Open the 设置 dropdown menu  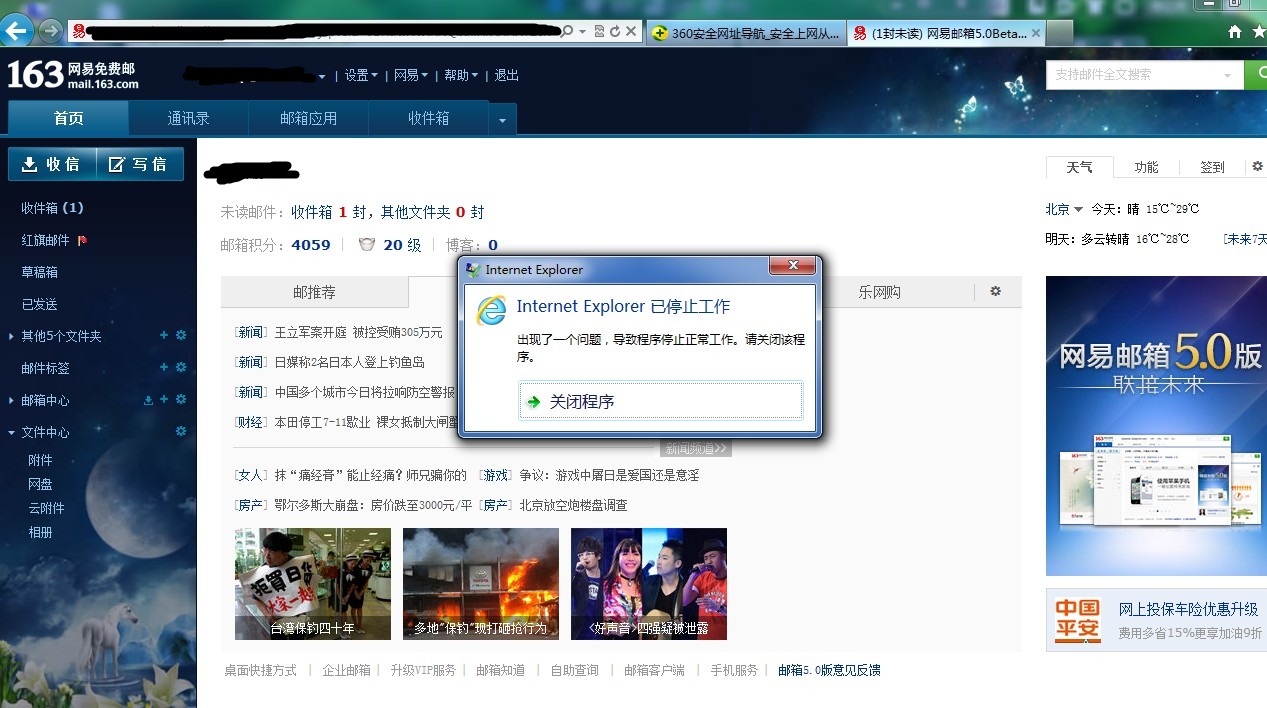click(361, 75)
